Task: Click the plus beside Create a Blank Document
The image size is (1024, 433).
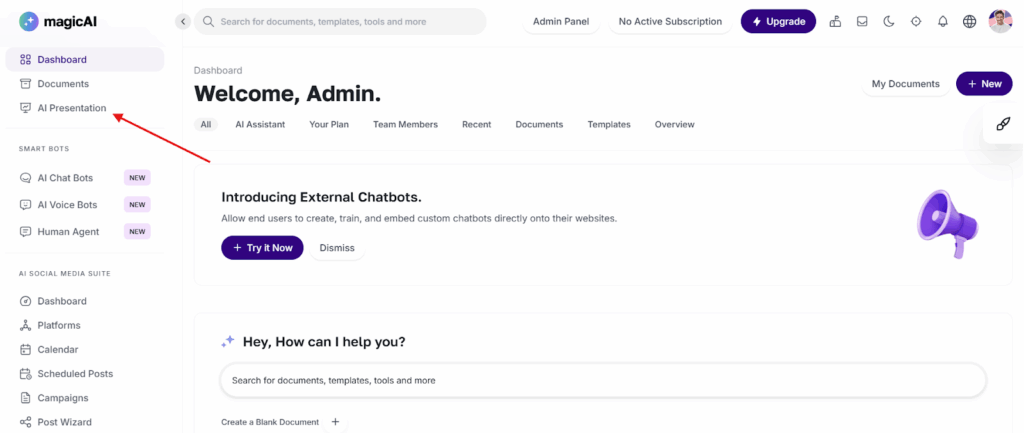Action: (335, 422)
